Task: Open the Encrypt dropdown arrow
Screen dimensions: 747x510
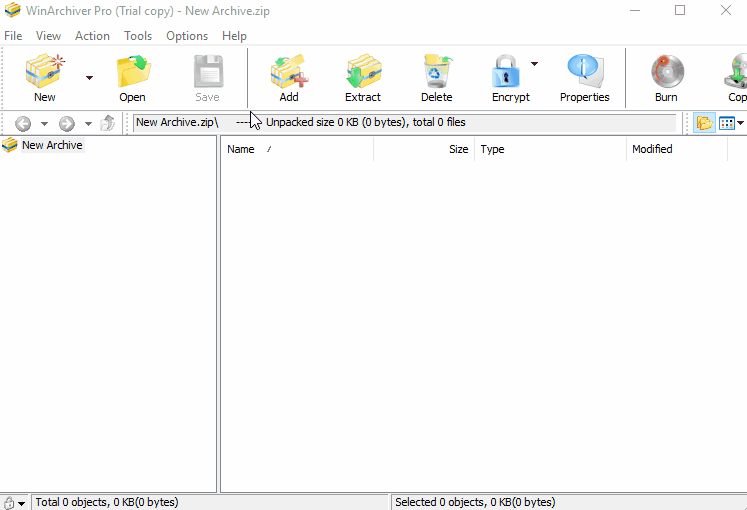Action: [535, 63]
